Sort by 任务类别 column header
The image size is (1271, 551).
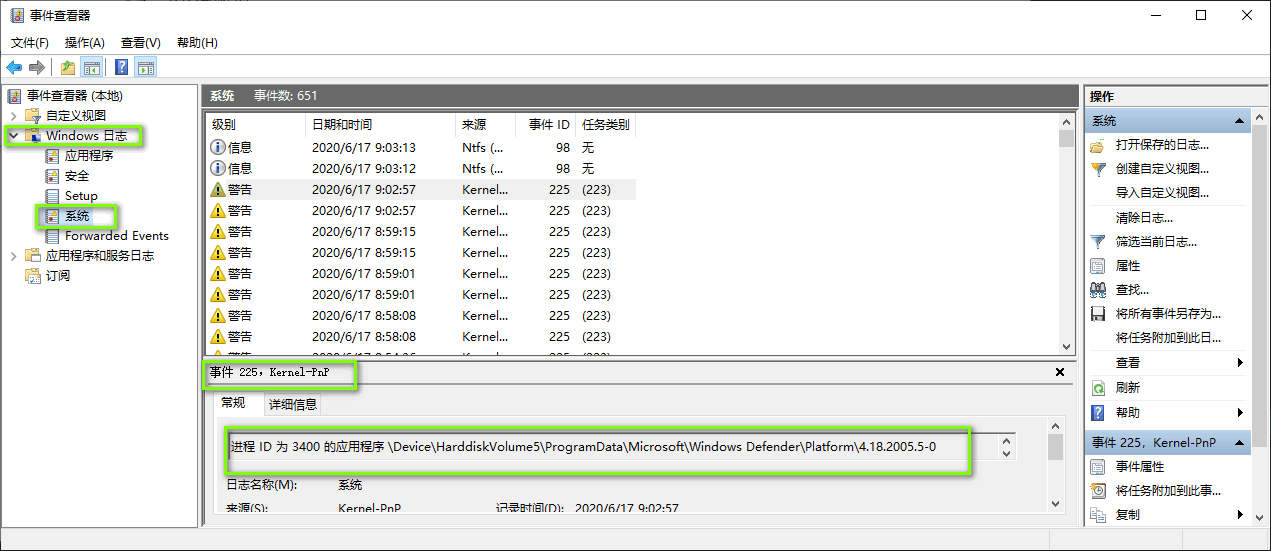pyautogui.click(x=606, y=125)
